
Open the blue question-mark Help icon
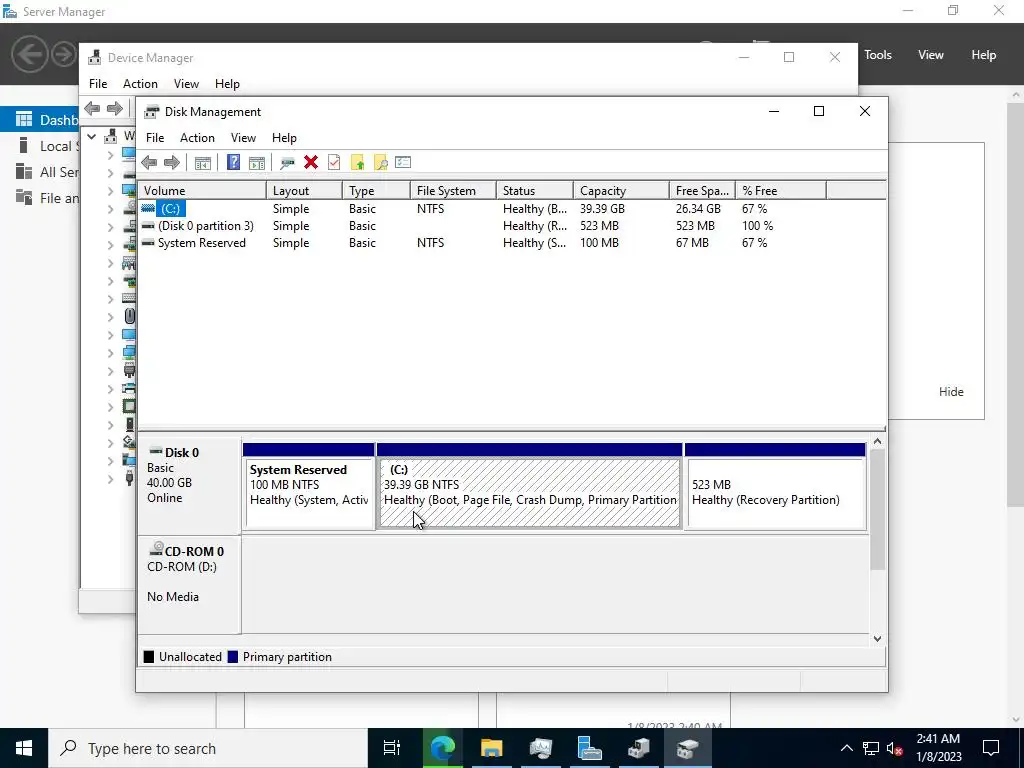233,163
